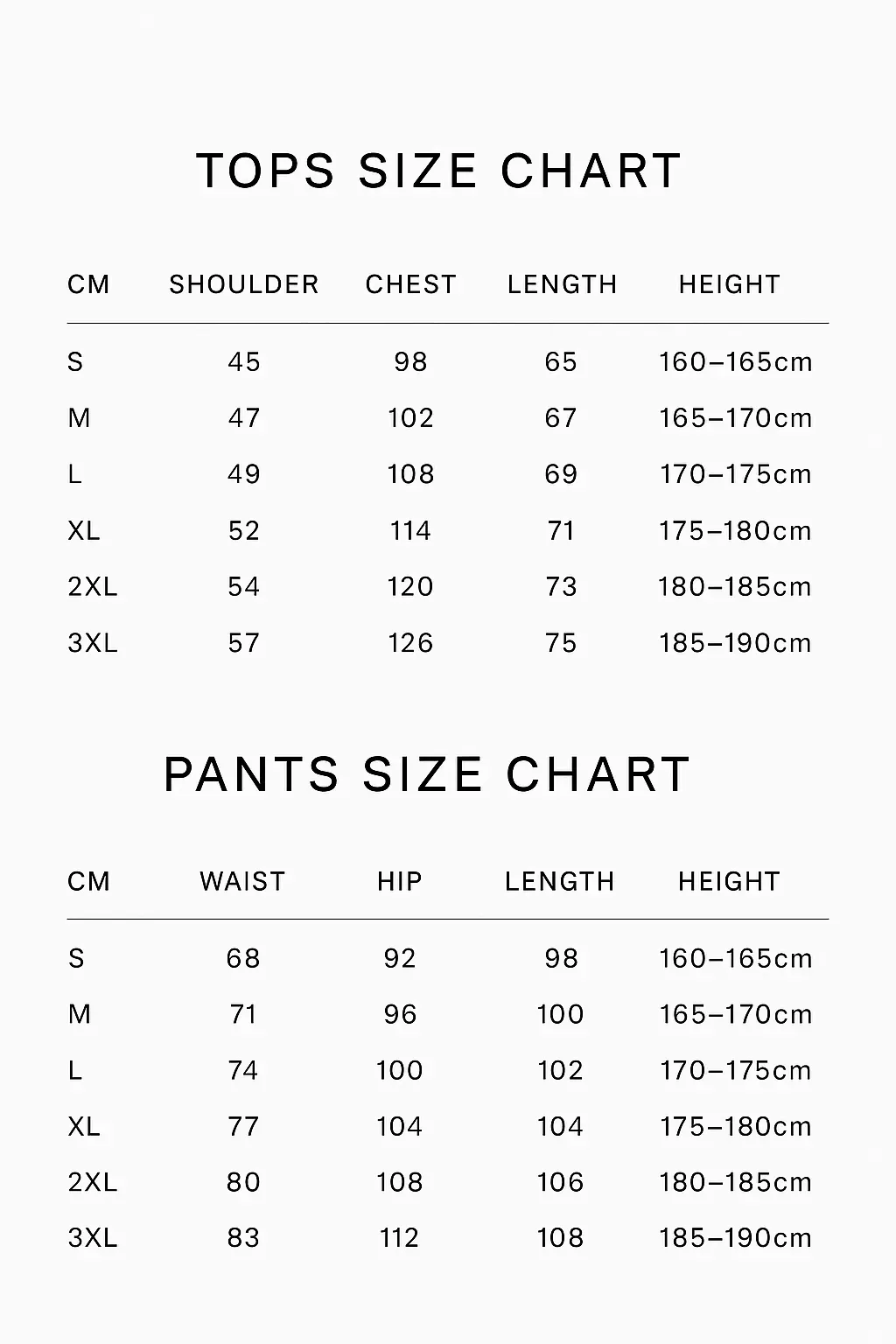Screen dimensions: 896x1344
Task: Click chest value 102 in tops chart
Action: pyautogui.click(x=411, y=418)
